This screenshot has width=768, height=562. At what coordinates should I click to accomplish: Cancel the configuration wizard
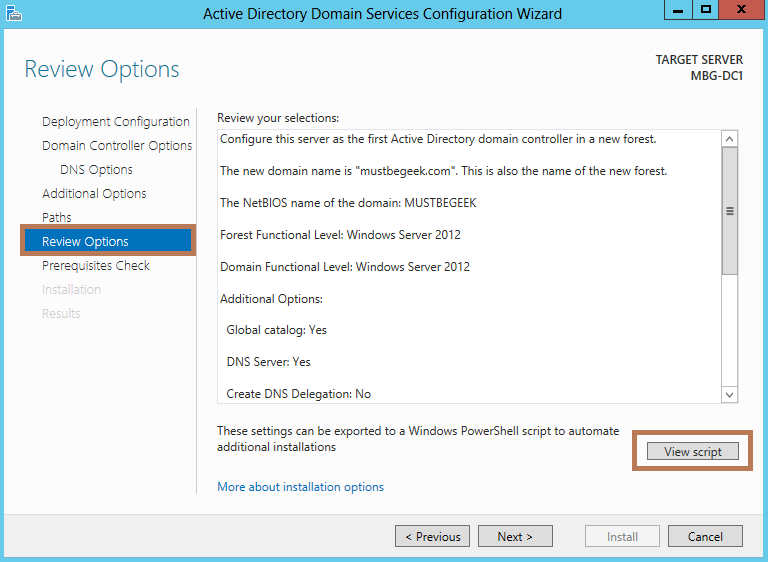click(705, 537)
